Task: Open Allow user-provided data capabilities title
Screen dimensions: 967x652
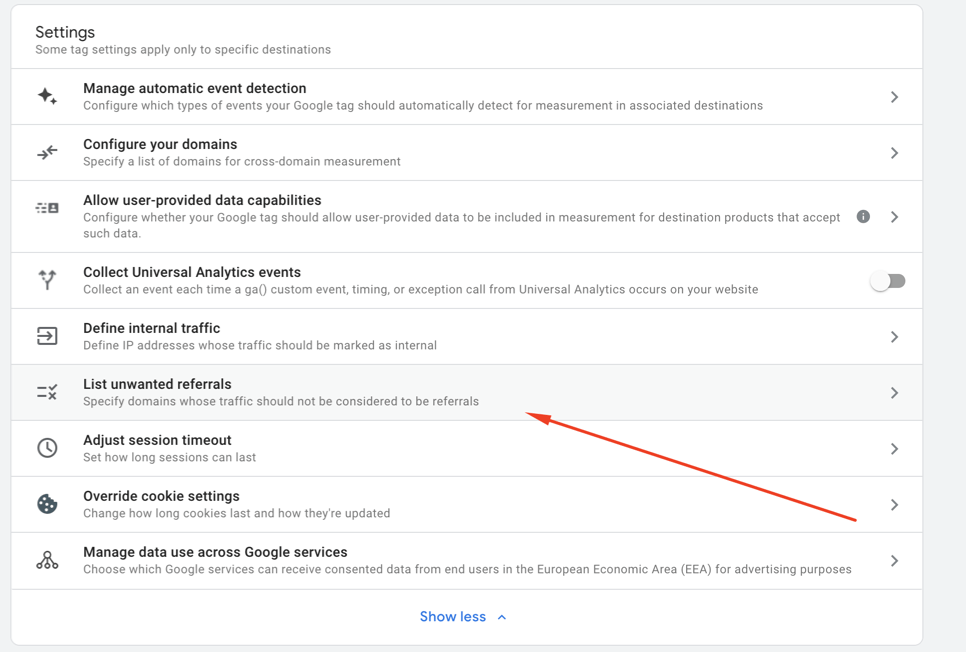Action: click(202, 200)
